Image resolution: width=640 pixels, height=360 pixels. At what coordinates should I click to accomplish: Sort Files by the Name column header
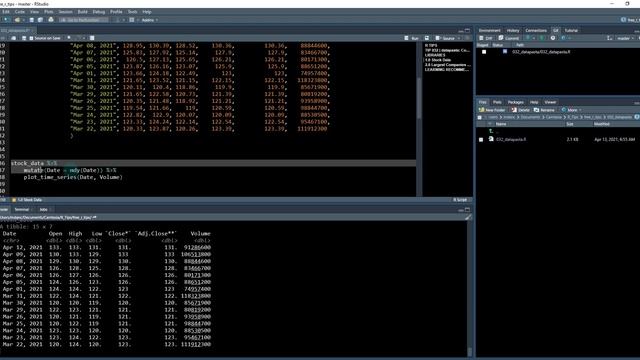[x=501, y=124]
